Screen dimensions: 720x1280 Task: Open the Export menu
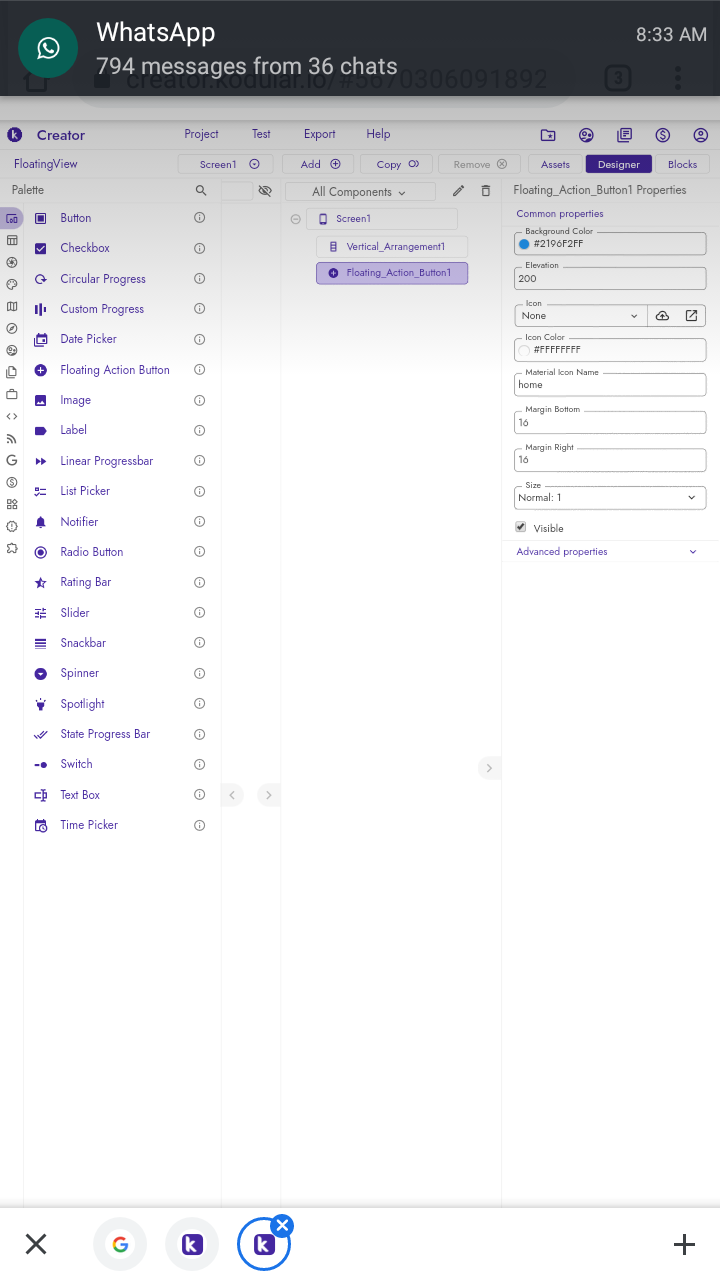pos(320,134)
